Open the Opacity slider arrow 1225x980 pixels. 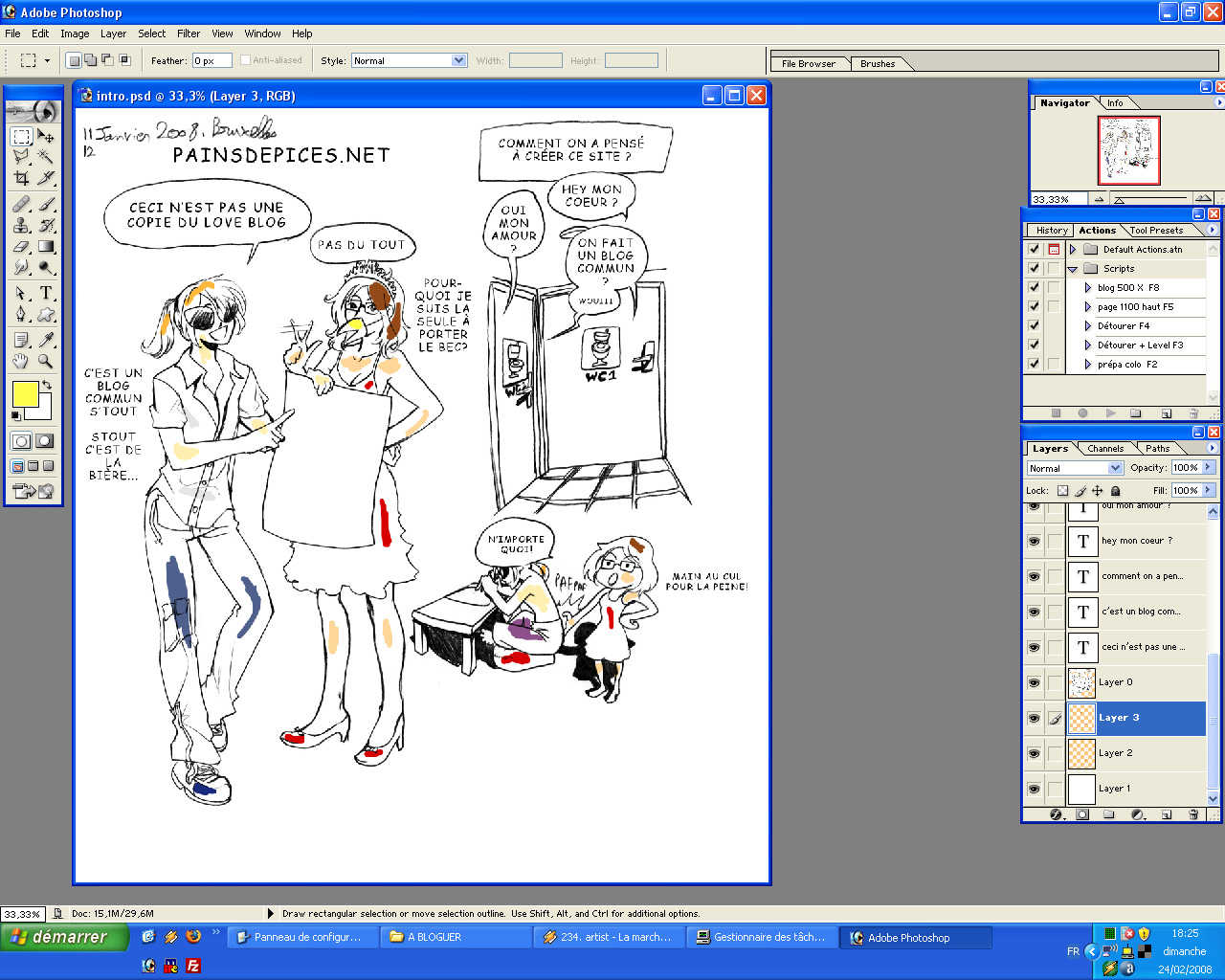(x=1209, y=467)
